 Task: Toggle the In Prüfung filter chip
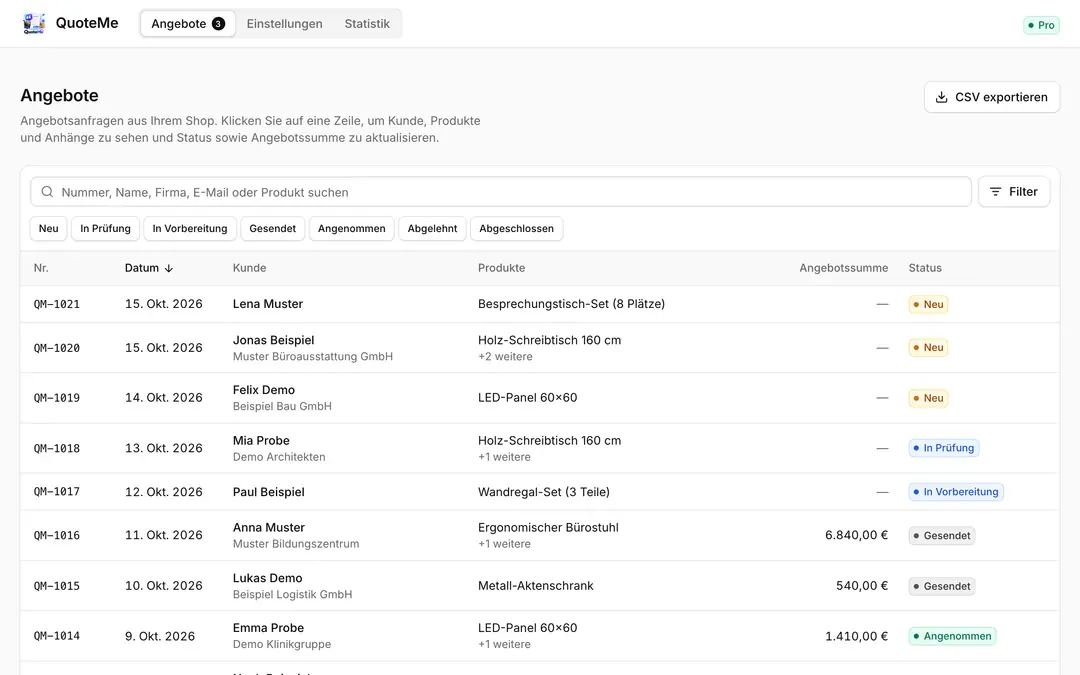click(x=105, y=229)
